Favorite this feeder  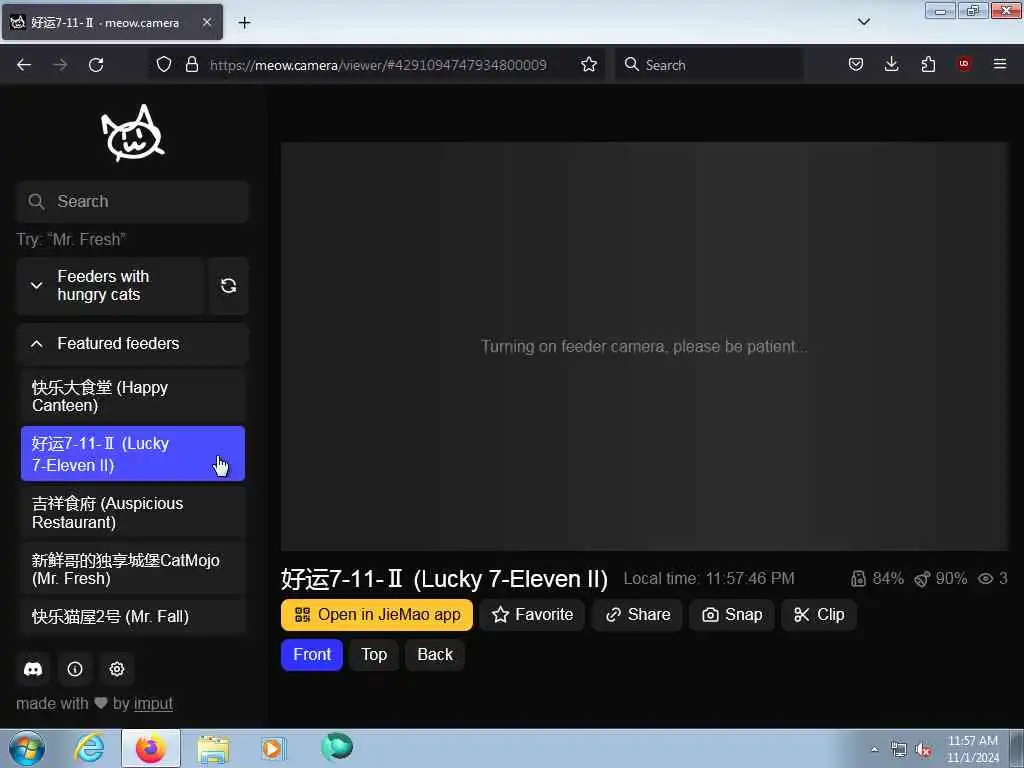click(x=532, y=615)
